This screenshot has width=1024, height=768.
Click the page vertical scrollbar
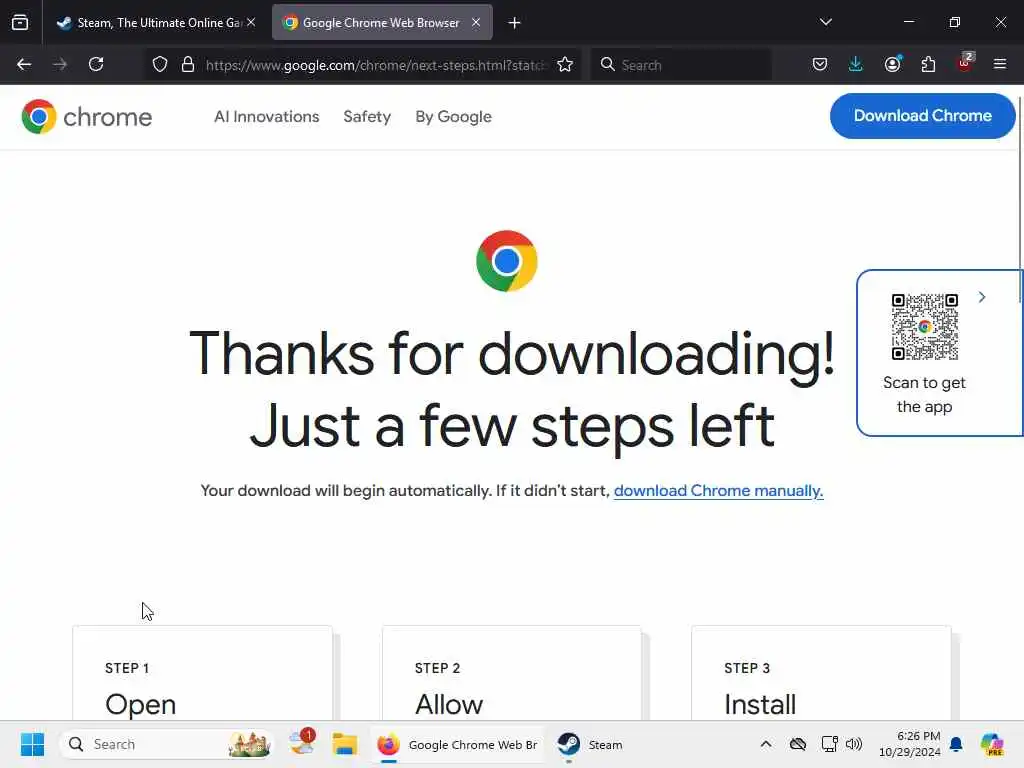(x=1020, y=199)
